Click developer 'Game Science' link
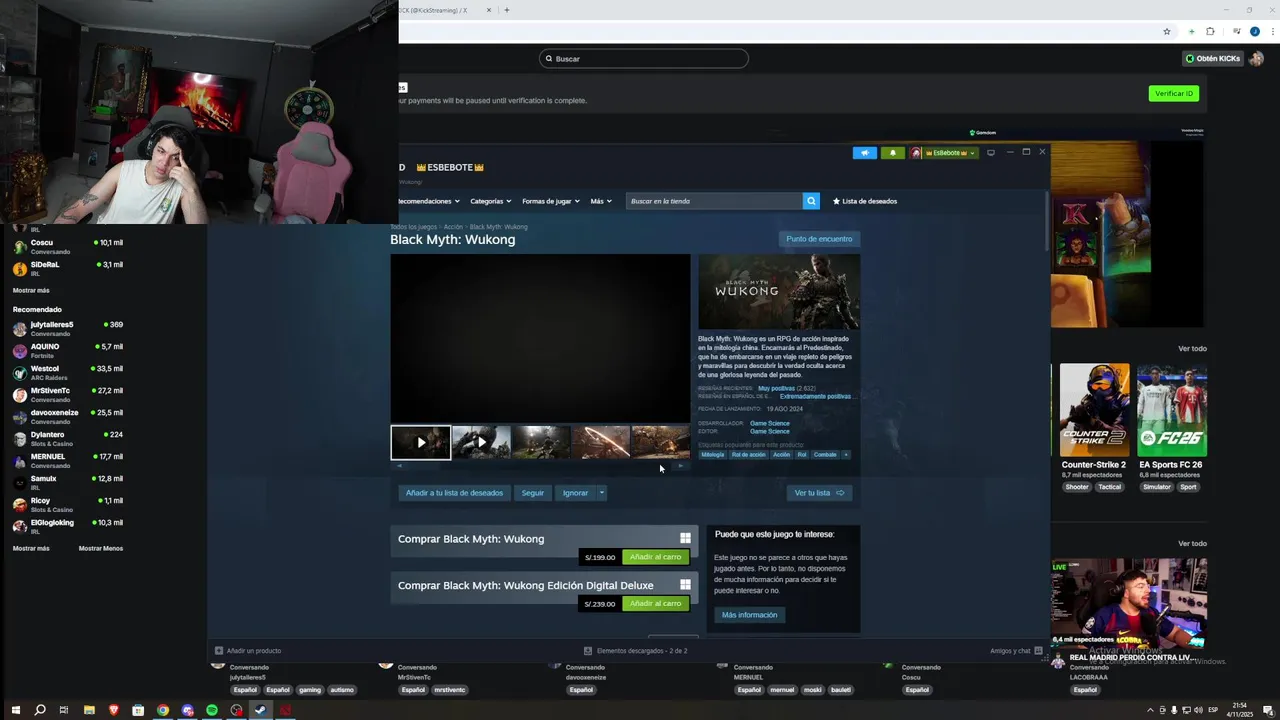Screen dimensions: 1280x720 769,423
